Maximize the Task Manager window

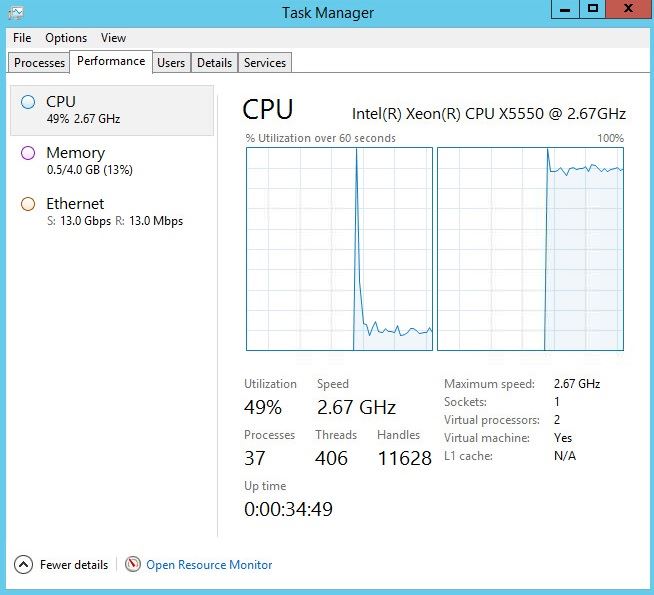point(594,8)
